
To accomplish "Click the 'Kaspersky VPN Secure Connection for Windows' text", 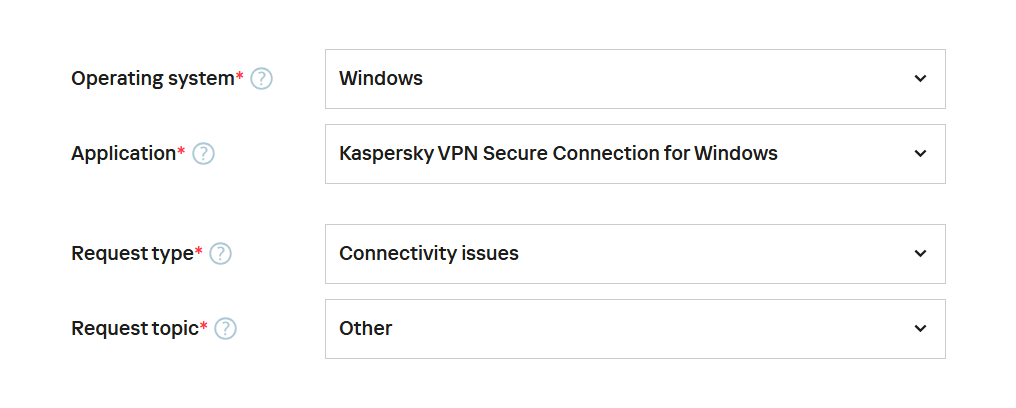I will [558, 154].
